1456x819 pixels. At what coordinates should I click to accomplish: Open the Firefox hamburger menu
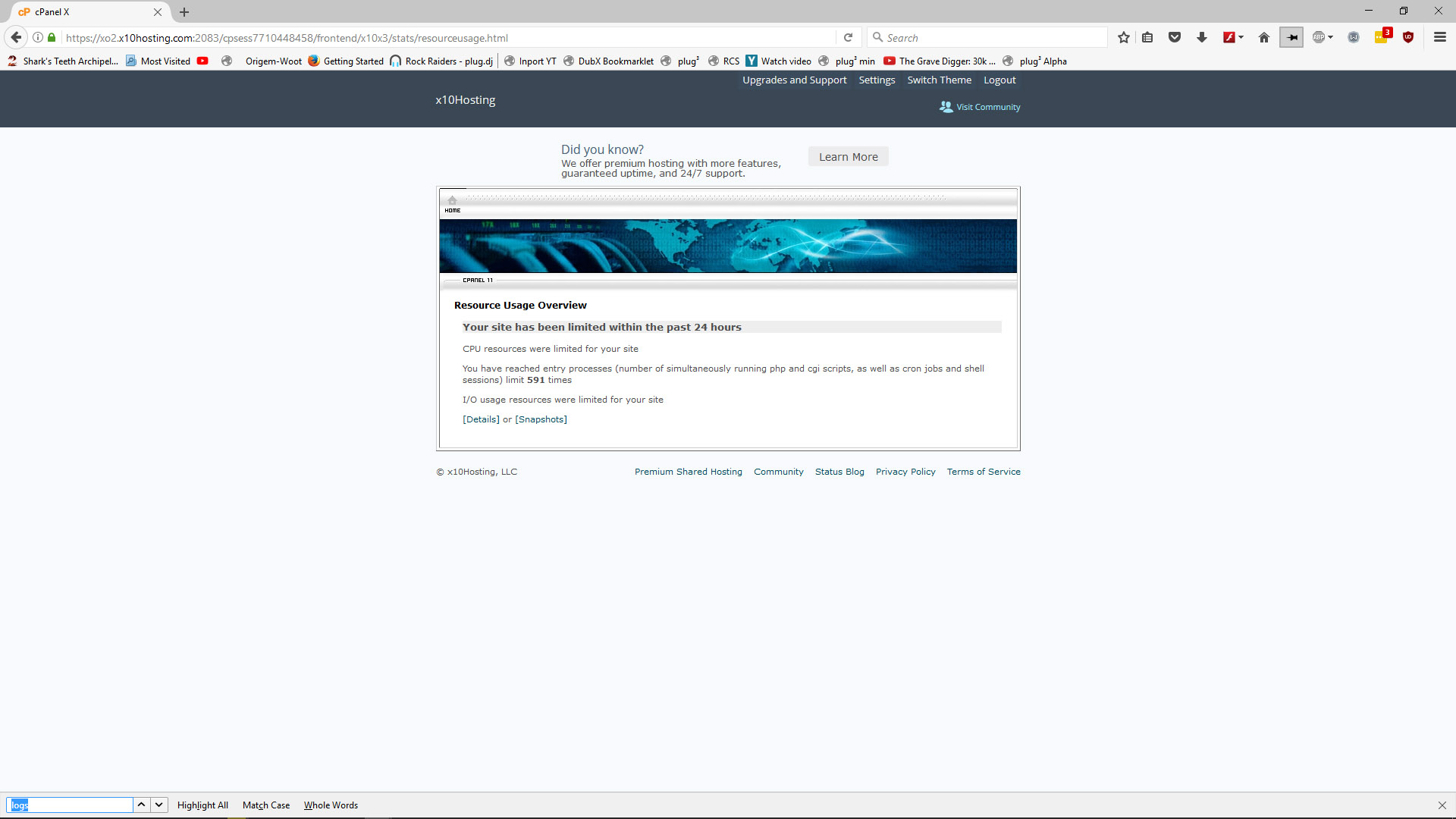(x=1440, y=37)
